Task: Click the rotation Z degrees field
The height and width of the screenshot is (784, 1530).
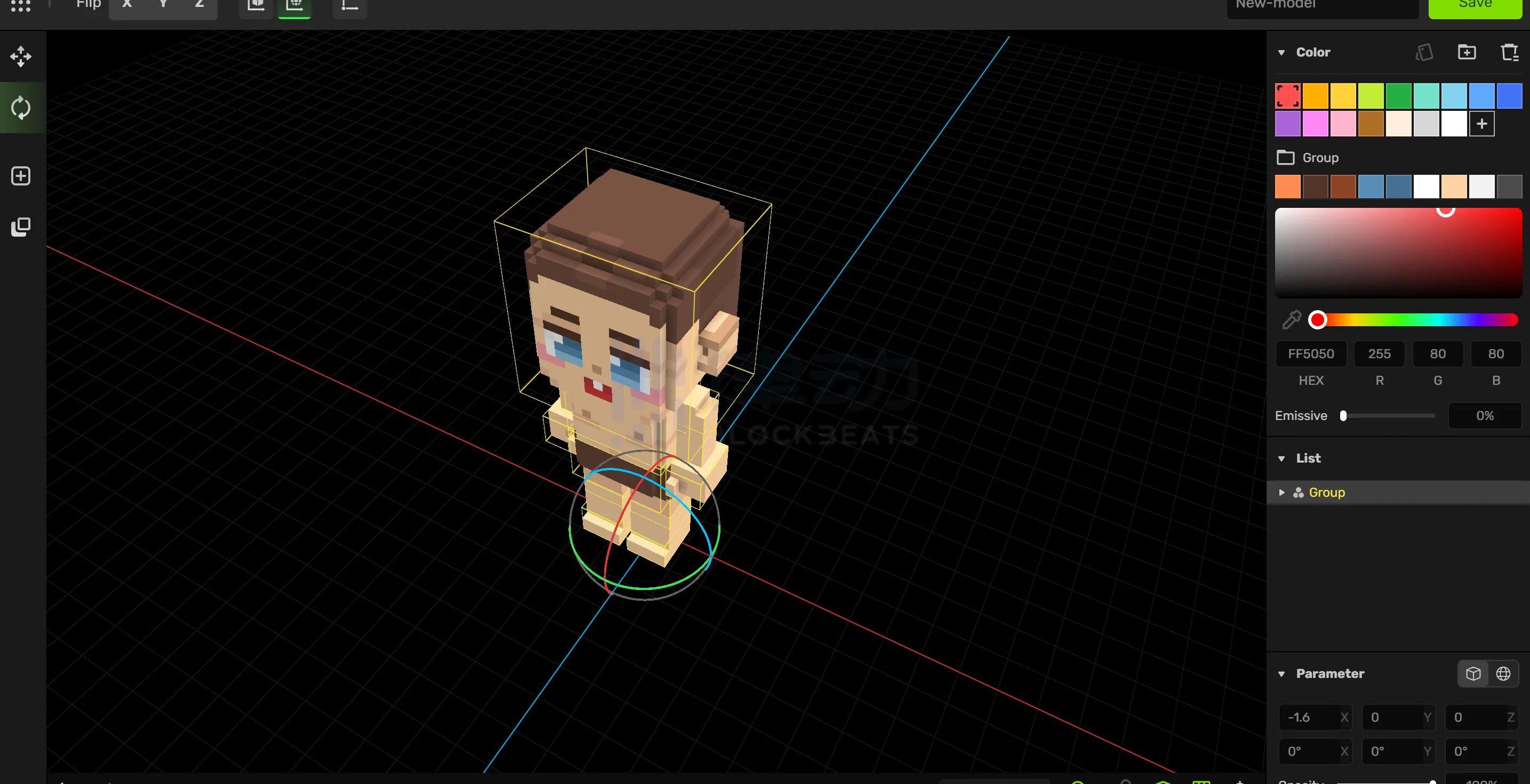Action: coord(1481,751)
